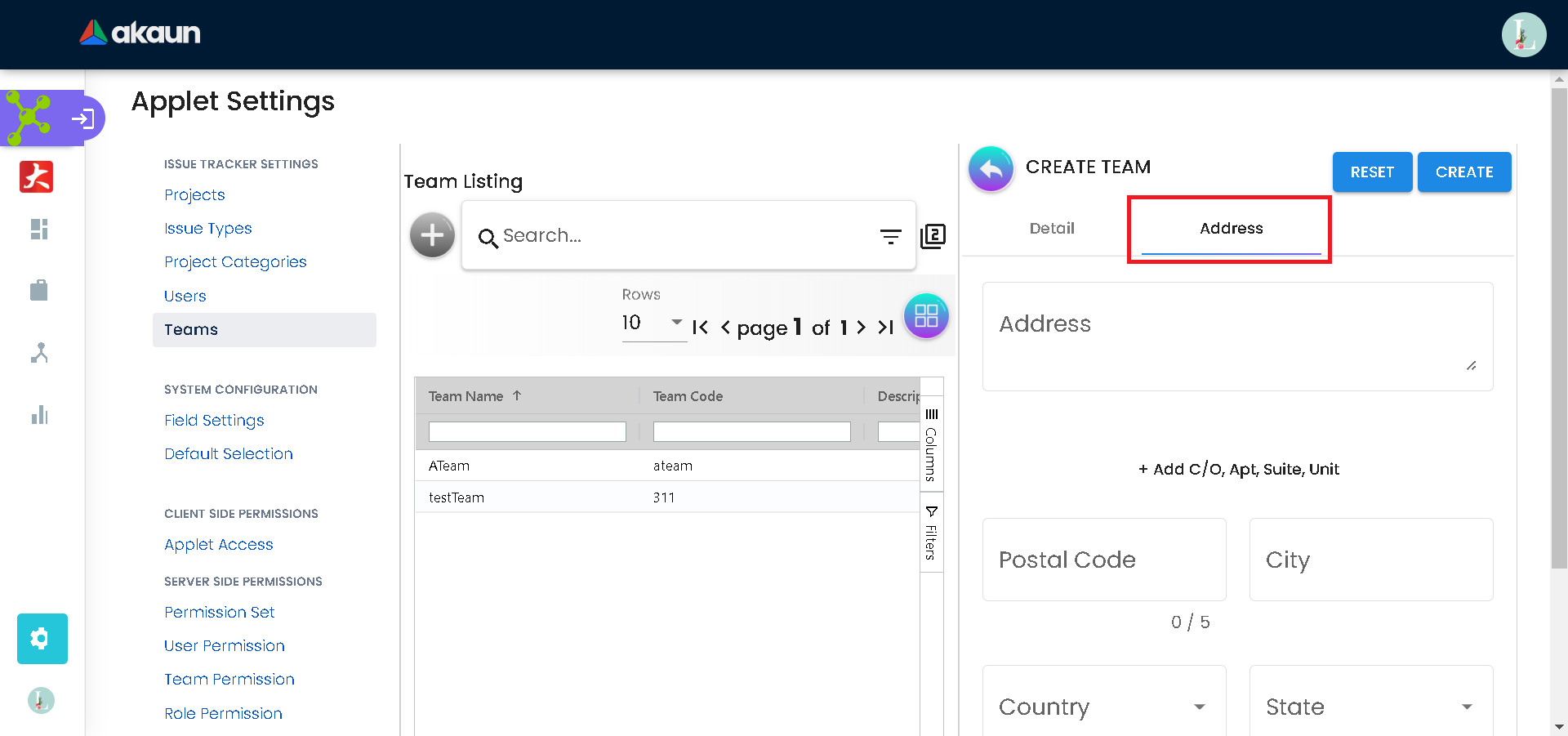Click the CREATE button
The height and width of the screenshot is (736, 1568).
click(1464, 172)
